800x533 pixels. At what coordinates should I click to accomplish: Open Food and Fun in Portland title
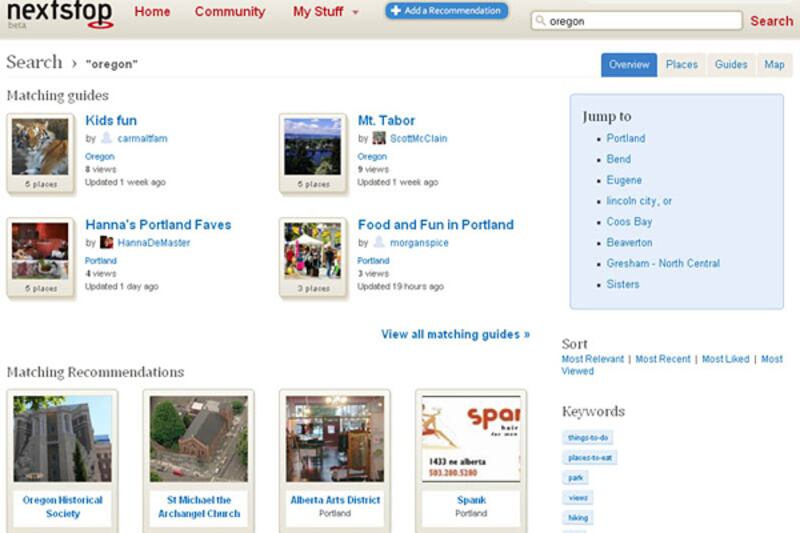tap(436, 225)
